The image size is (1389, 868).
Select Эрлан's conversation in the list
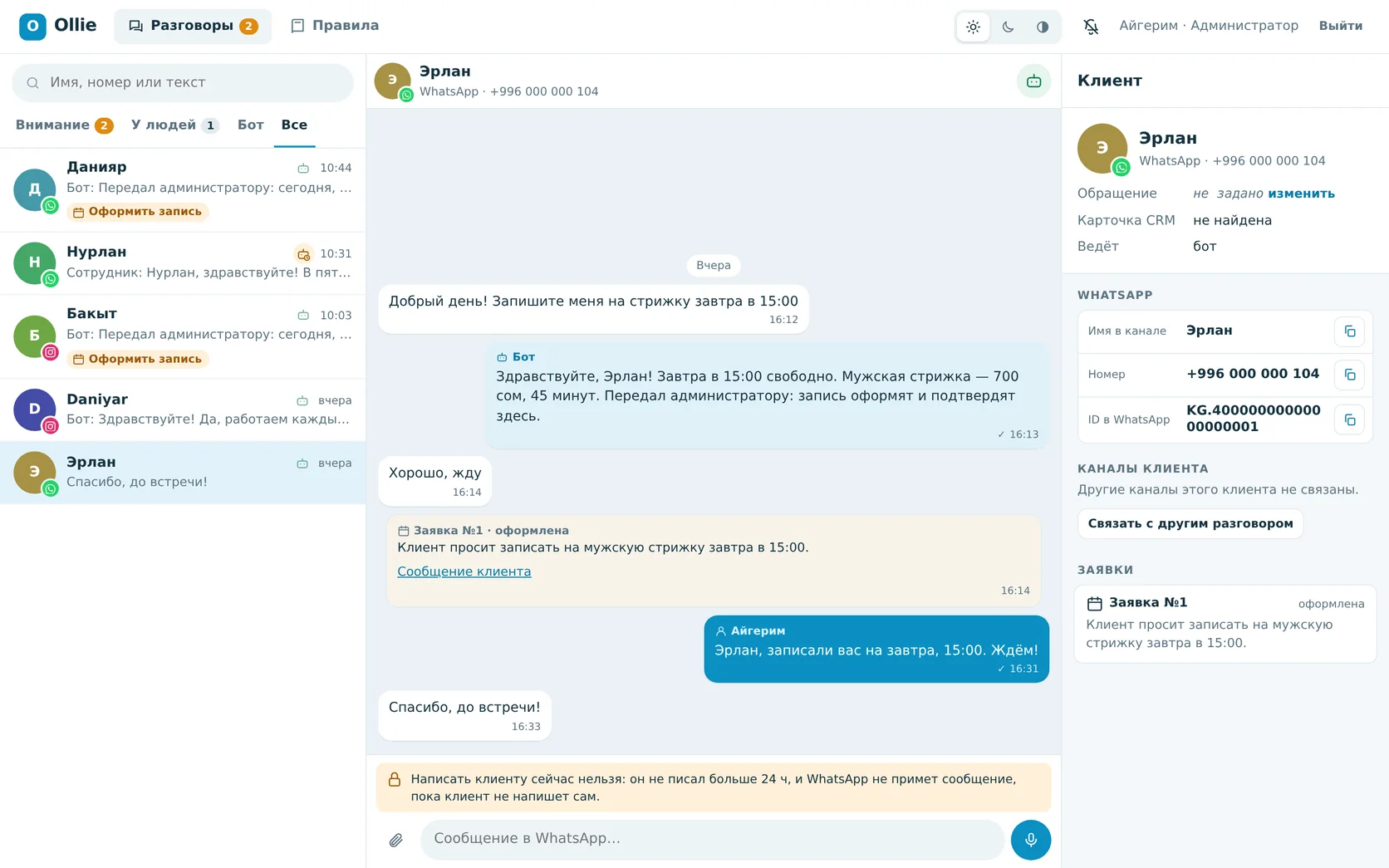point(183,473)
